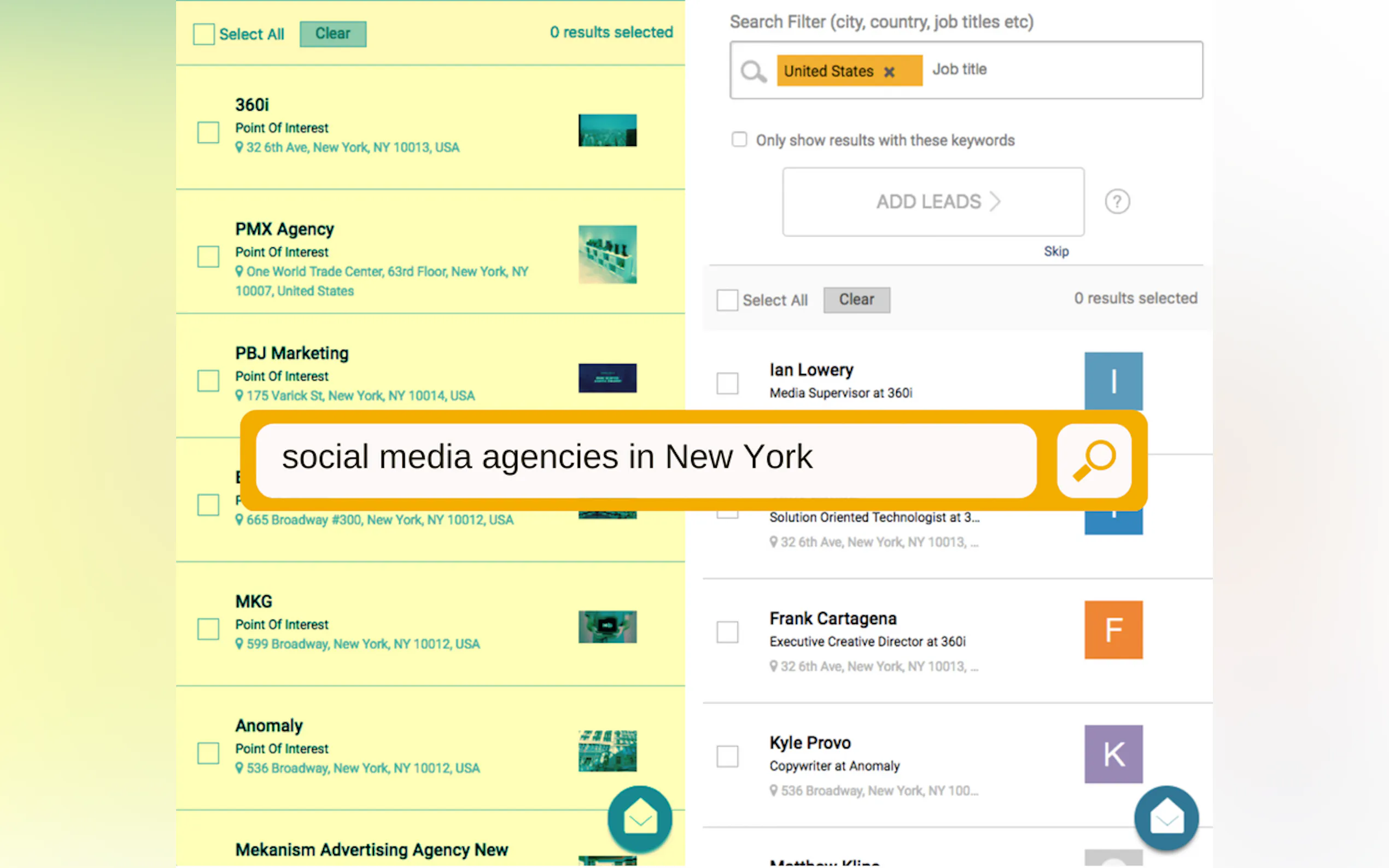Open the MKG thumbnail image
1389x868 pixels.
click(607, 626)
